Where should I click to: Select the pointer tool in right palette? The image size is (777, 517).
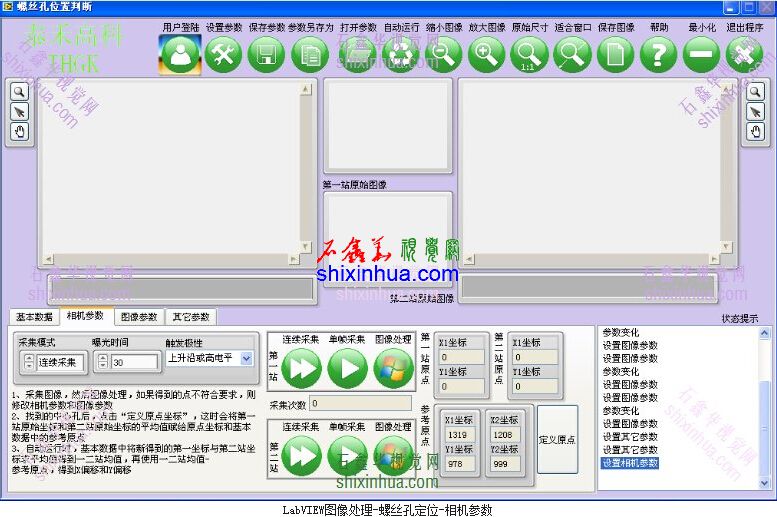click(x=756, y=111)
